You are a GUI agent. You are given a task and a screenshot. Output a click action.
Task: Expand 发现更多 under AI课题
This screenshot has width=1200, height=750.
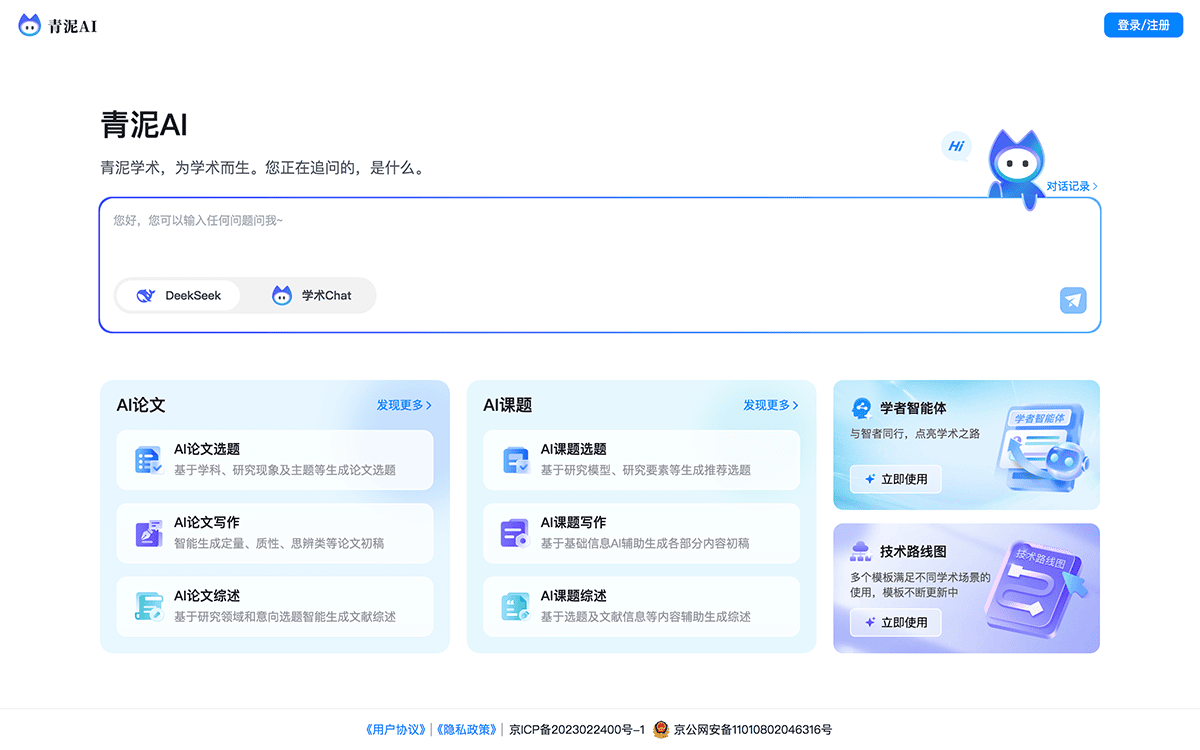click(770, 405)
